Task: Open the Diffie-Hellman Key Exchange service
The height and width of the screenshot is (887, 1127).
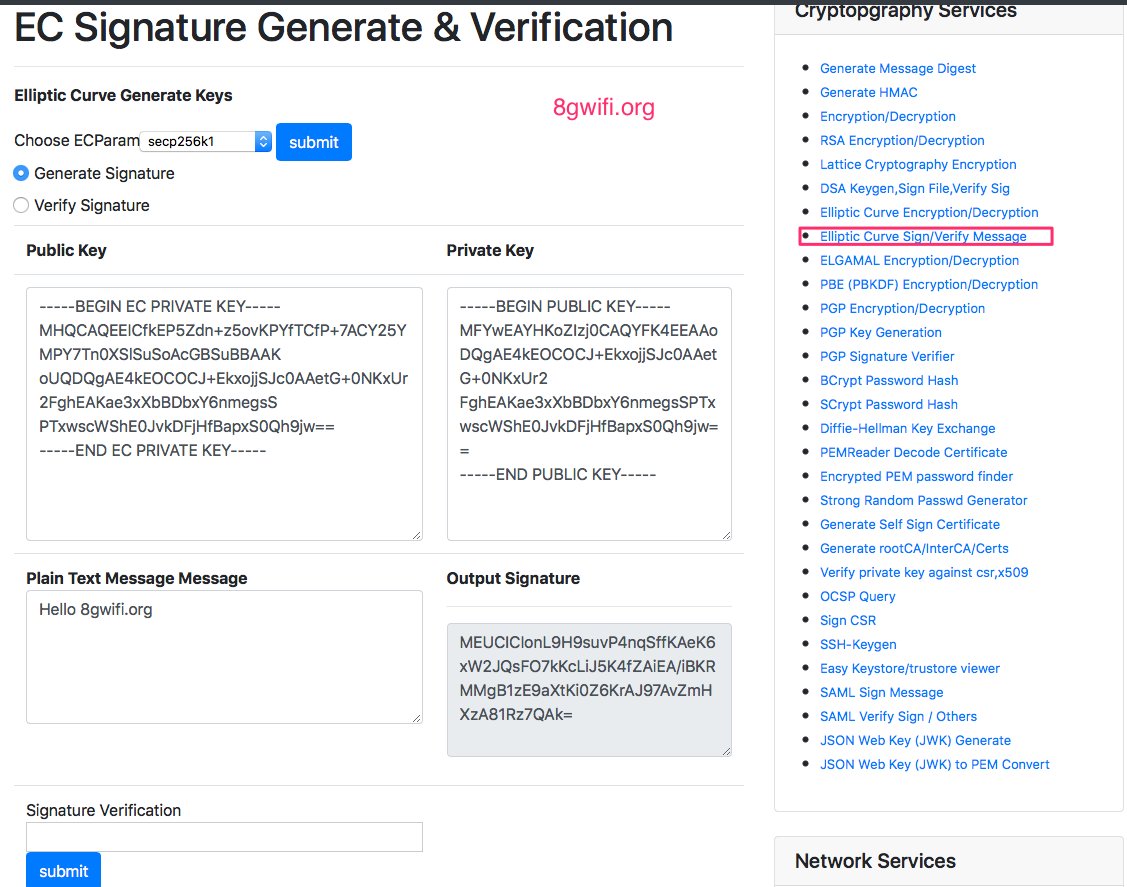Action: click(907, 428)
